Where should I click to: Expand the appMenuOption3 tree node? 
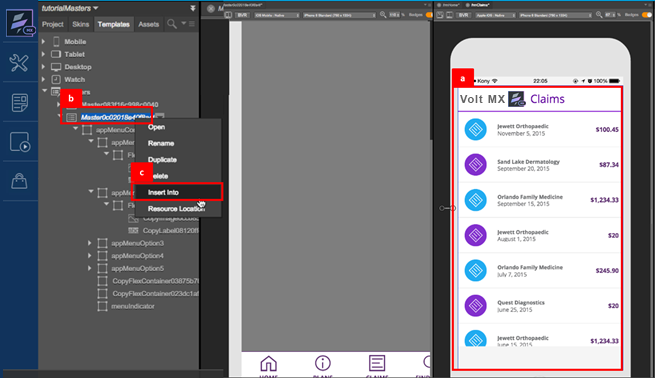[x=90, y=243]
